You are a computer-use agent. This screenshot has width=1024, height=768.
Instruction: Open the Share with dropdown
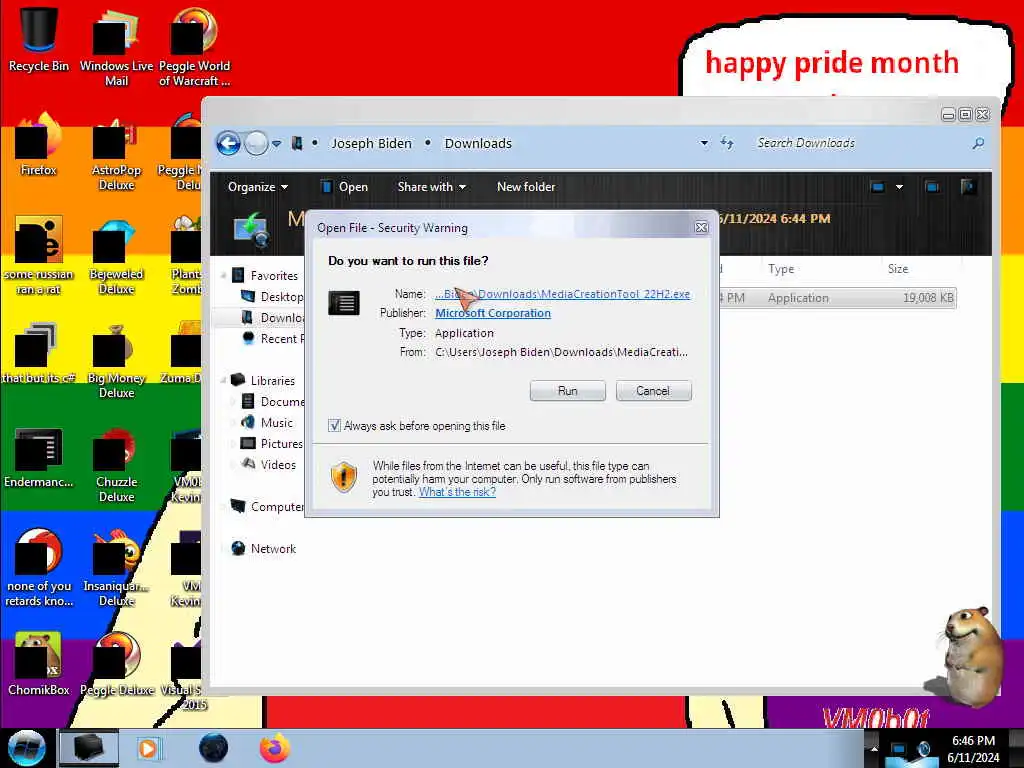click(432, 187)
